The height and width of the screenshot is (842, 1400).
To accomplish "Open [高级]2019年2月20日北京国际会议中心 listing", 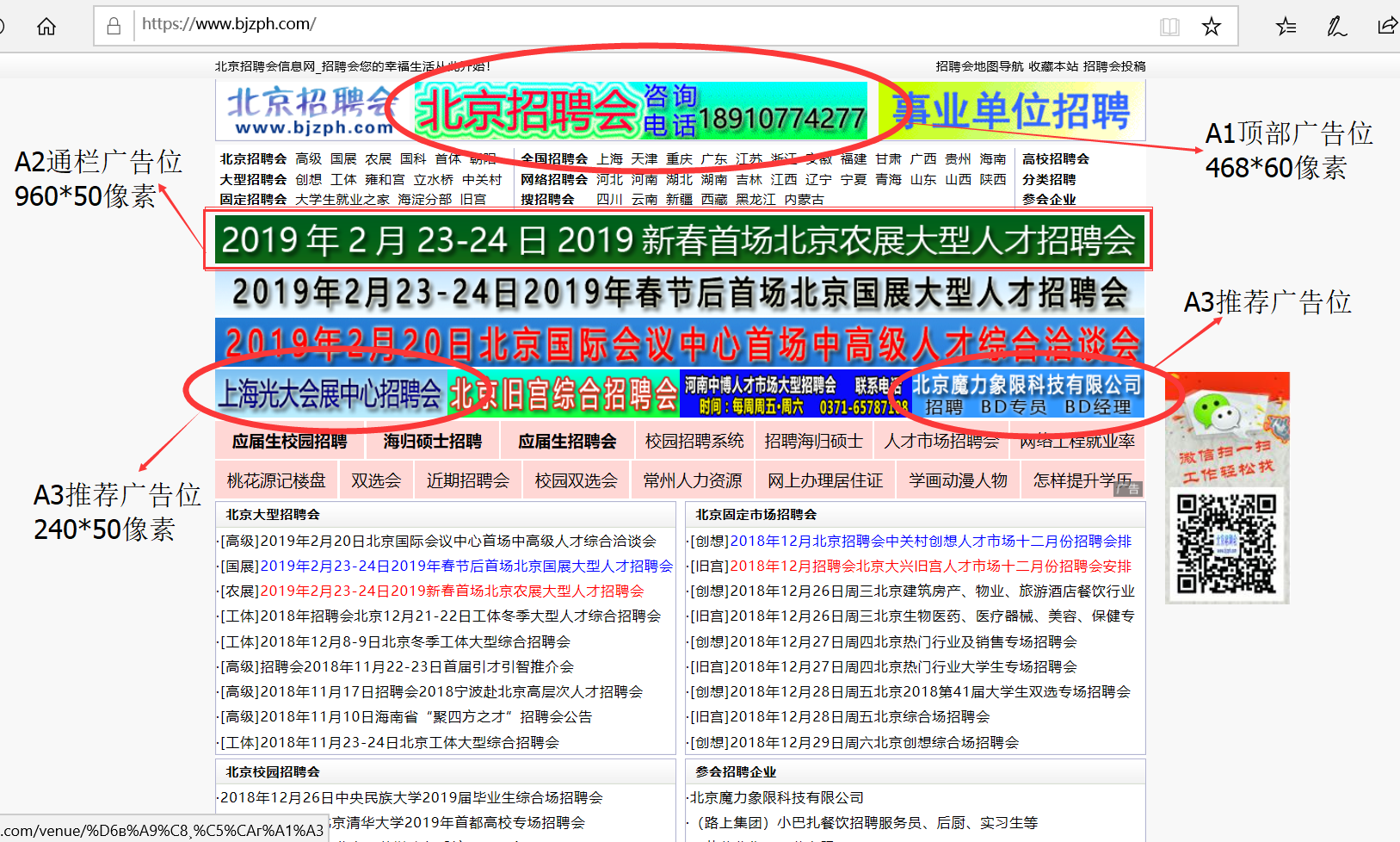I will (438, 542).
